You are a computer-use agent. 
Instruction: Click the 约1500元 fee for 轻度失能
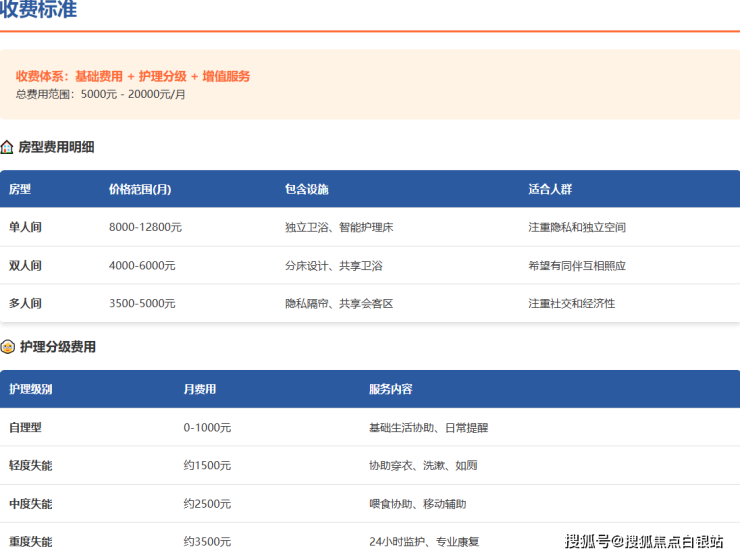(x=207, y=466)
